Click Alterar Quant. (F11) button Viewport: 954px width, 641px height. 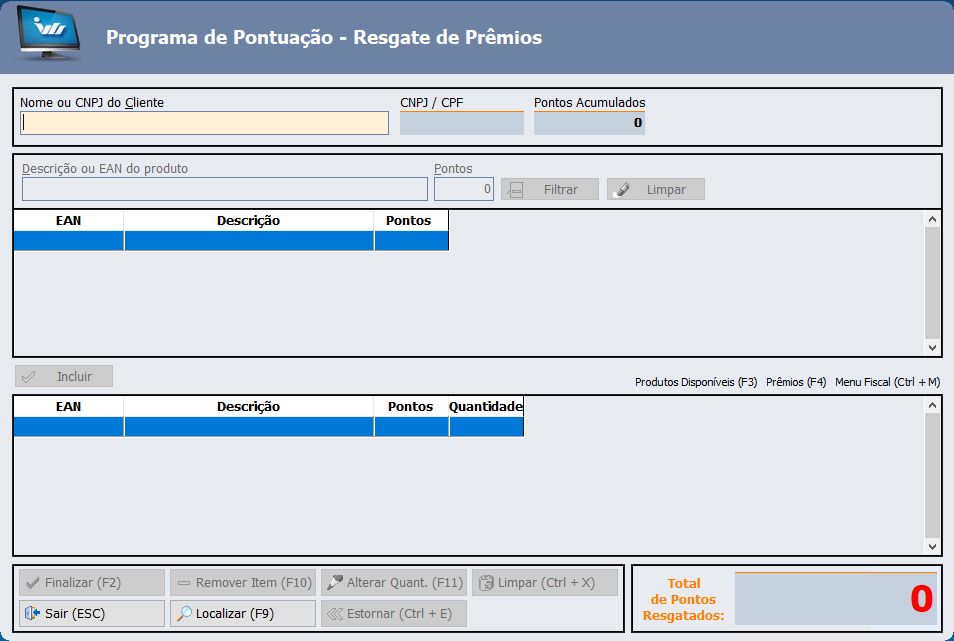393,582
